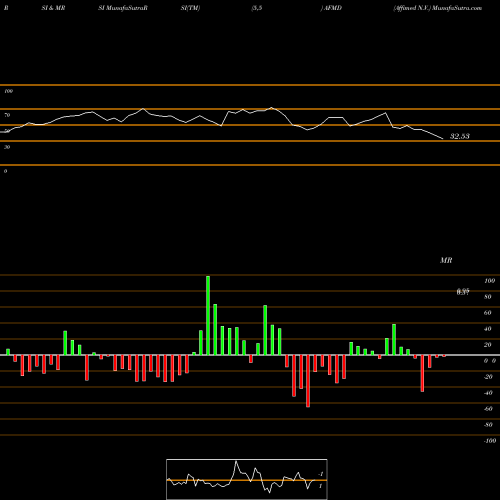
Task: Click the tallest green histogram bar
Action: [x=208, y=315]
